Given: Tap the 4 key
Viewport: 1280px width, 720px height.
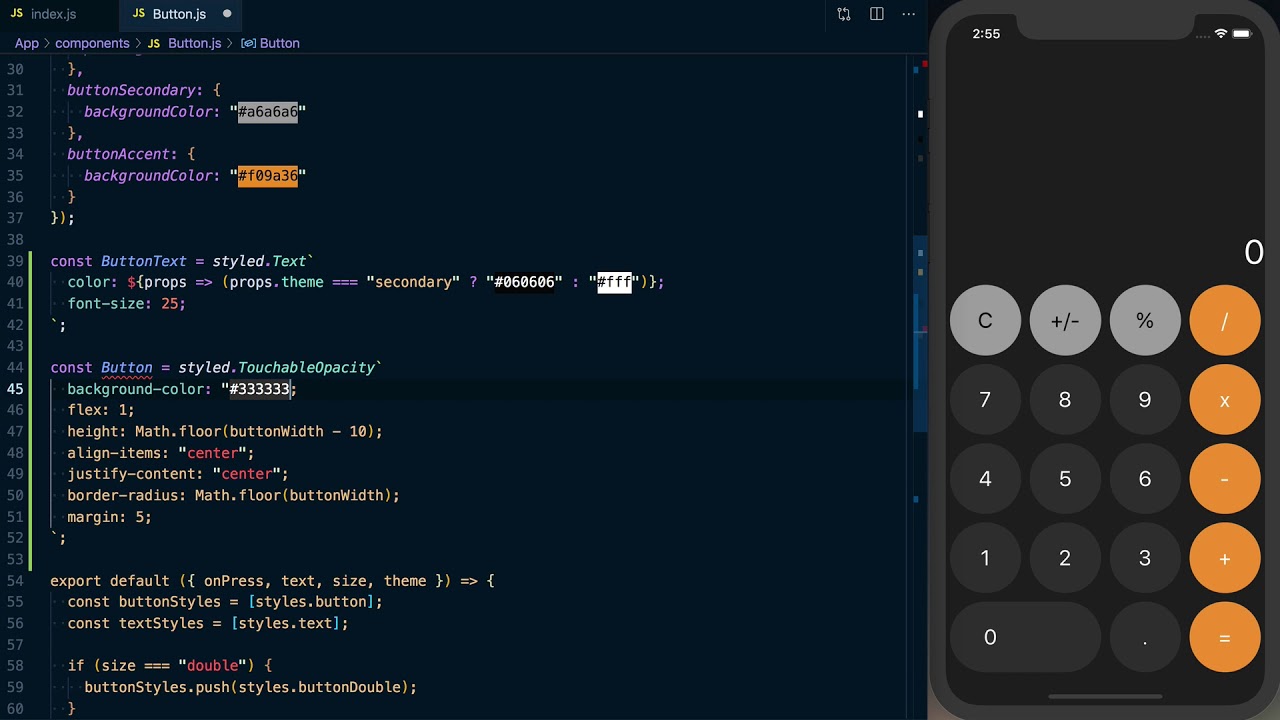Looking at the screenshot, I should point(985,479).
